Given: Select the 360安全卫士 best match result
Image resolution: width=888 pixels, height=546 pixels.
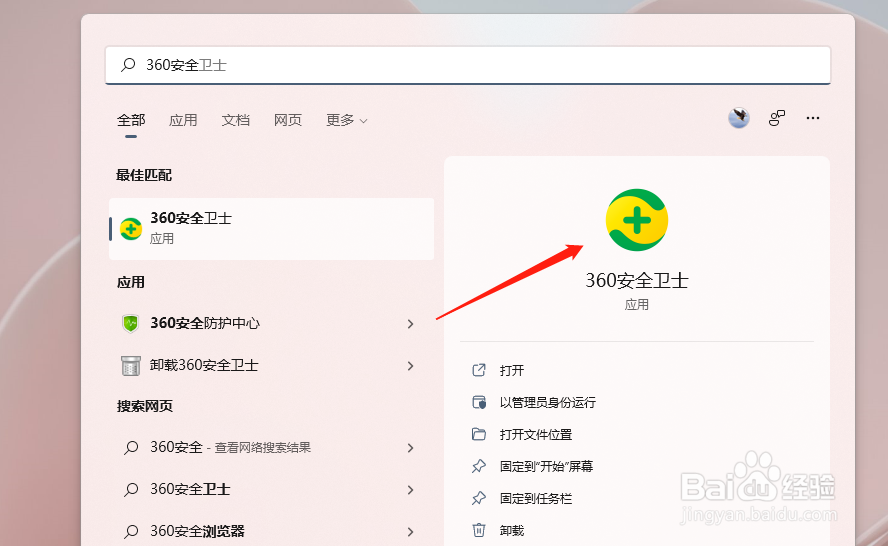Looking at the screenshot, I should pos(271,229).
